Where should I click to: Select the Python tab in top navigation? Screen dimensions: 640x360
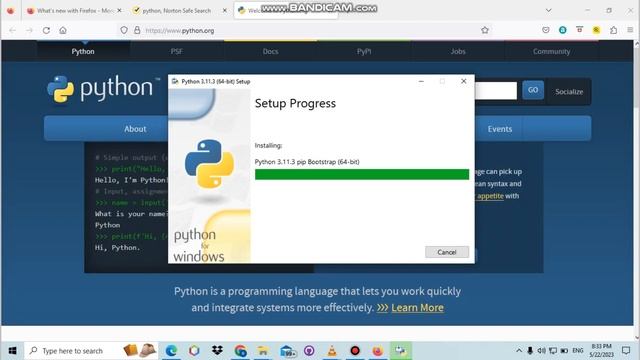83,51
